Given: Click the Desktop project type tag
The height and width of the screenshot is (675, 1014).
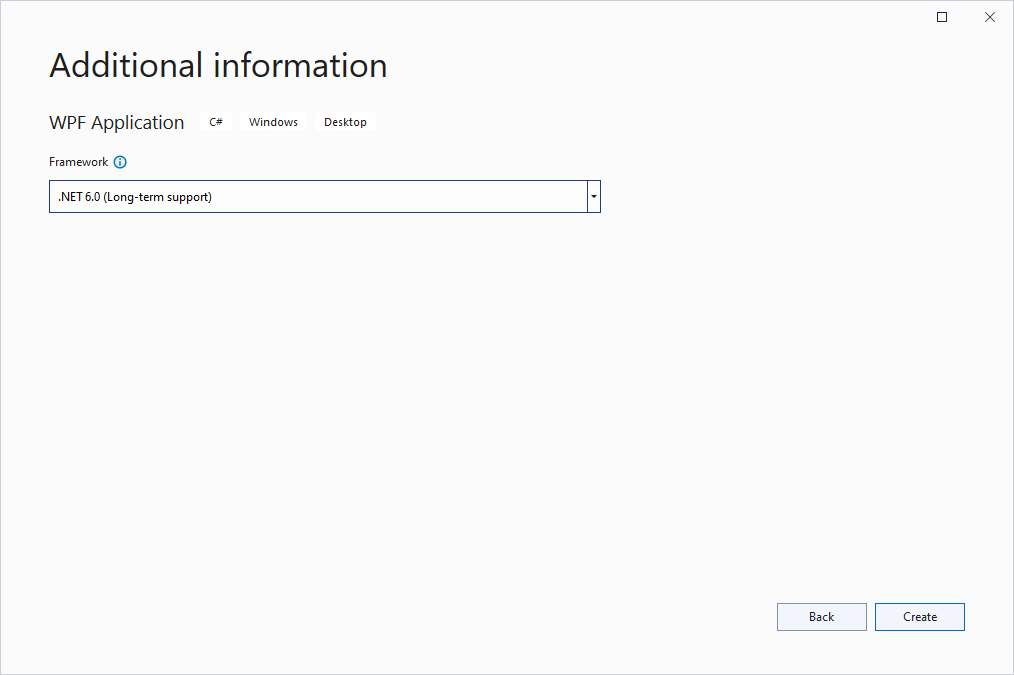Looking at the screenshot, I should tap(345, 122).
